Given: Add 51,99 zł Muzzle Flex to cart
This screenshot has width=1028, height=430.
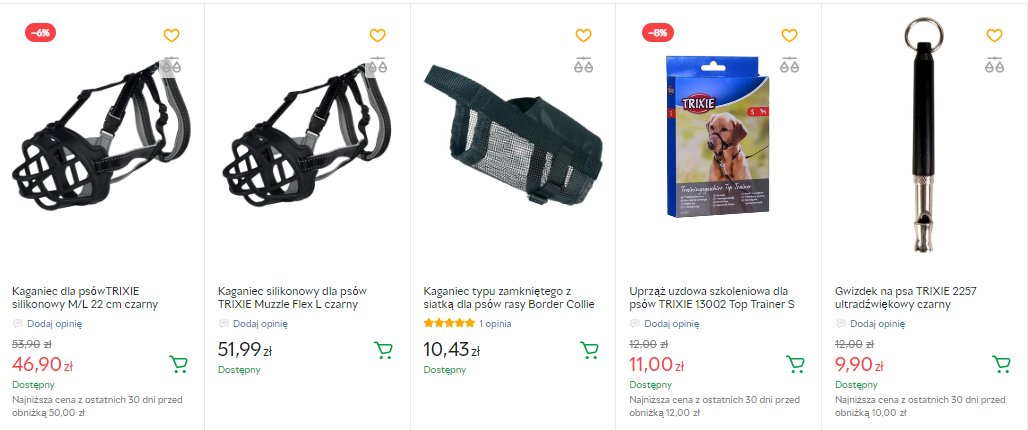Looking at the screenshot, I should [384, 350].
